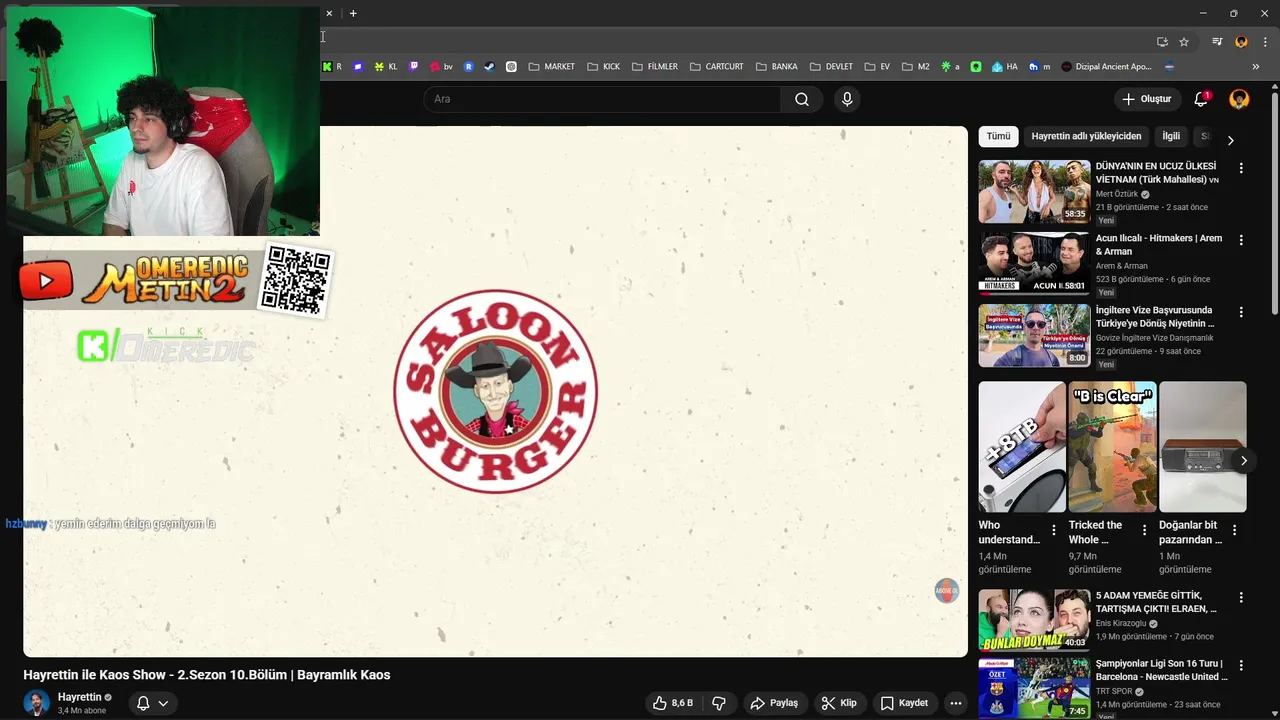Viewport: 1280px width, 720px height.
Task: Dislike the video with the thumbs-down icon
Action: pos(719,703)
